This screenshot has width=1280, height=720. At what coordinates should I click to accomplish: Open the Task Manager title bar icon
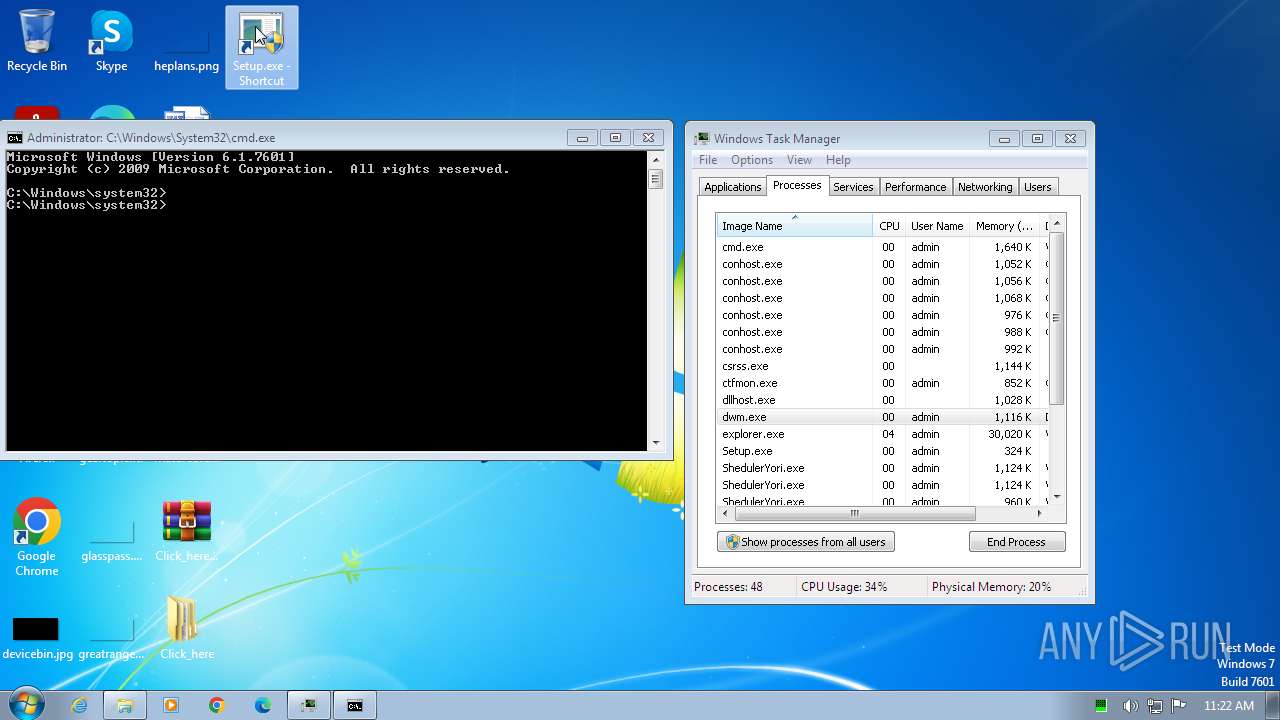coord(703,139)
